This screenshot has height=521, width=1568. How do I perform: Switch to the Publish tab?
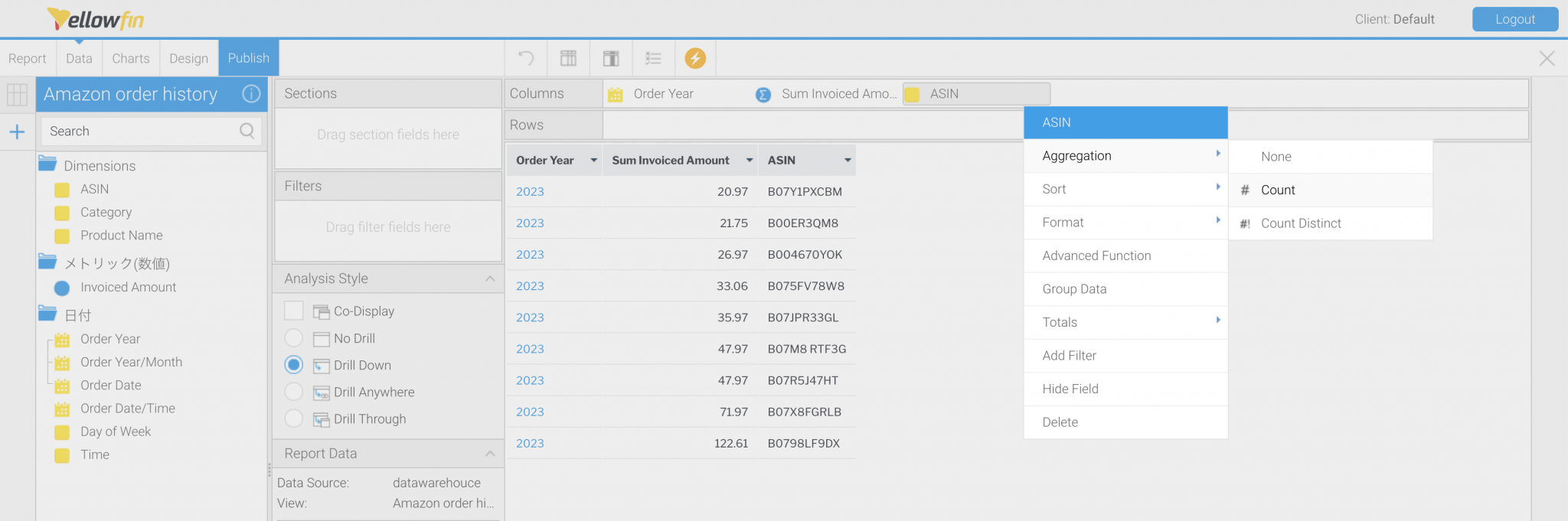point(249,58)
